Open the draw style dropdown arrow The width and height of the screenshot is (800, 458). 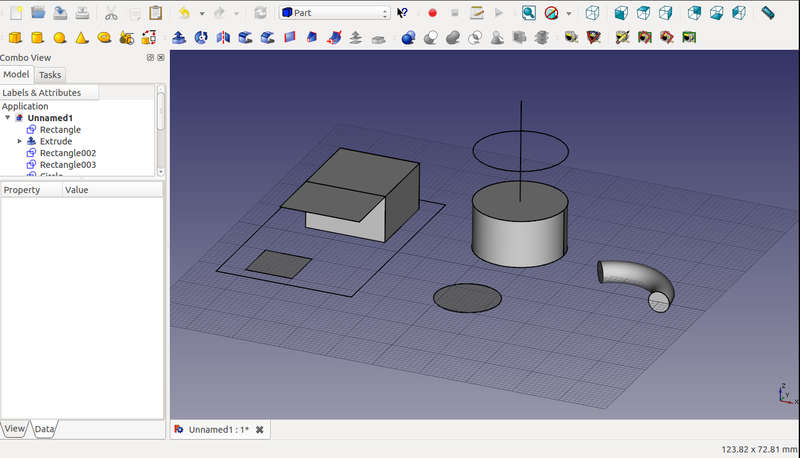pos(569,13)
